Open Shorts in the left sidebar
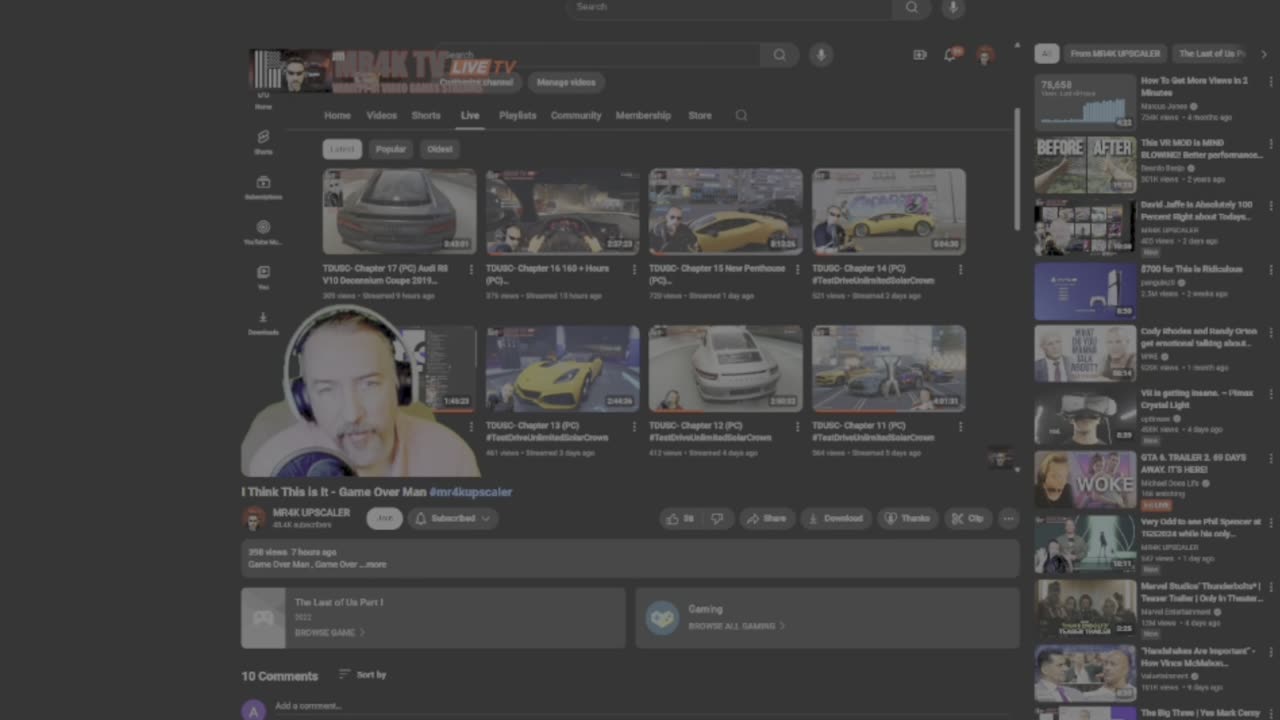The width and height of the screenshot is (1280, 720). [263, 141]
